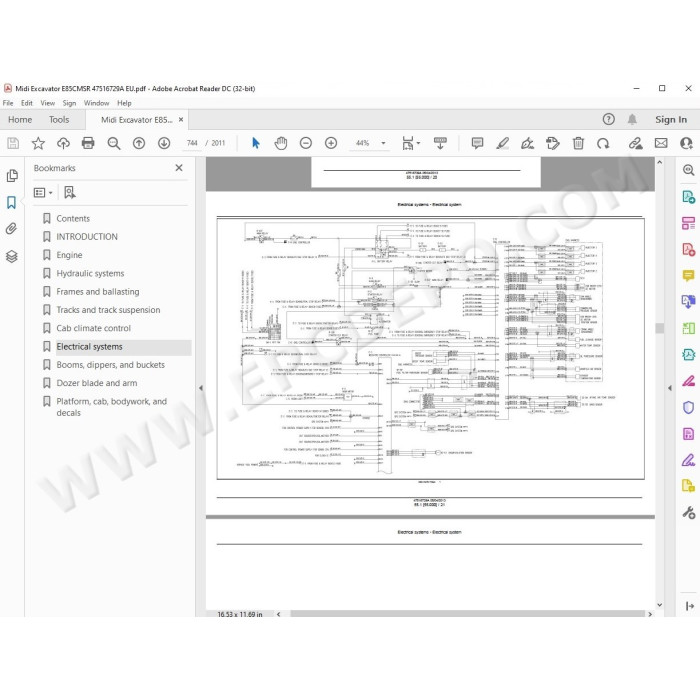Close the Midi Excavator document tab

pyautogui.click(x=181, y=120)
